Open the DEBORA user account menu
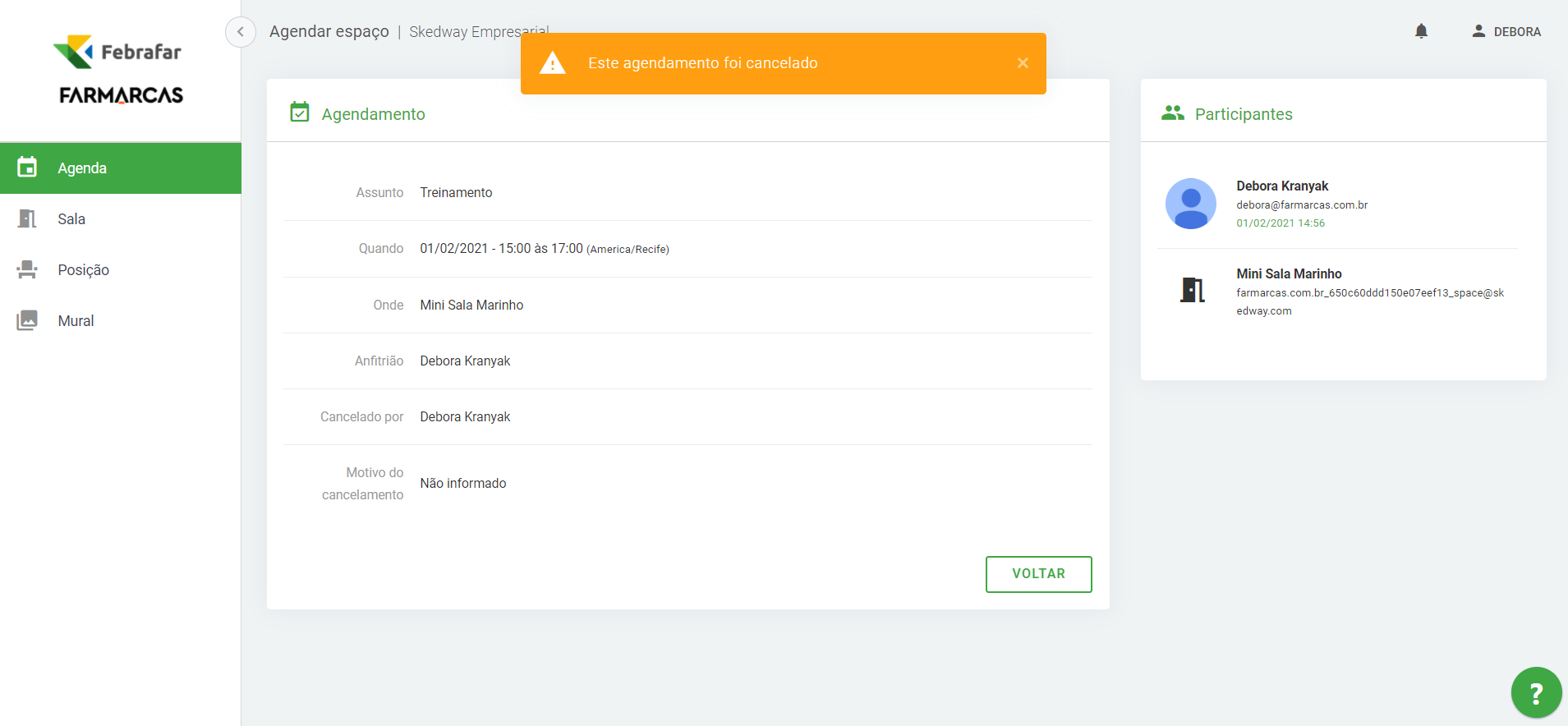Screen dimensions: 1568x726 point(1506,31)
